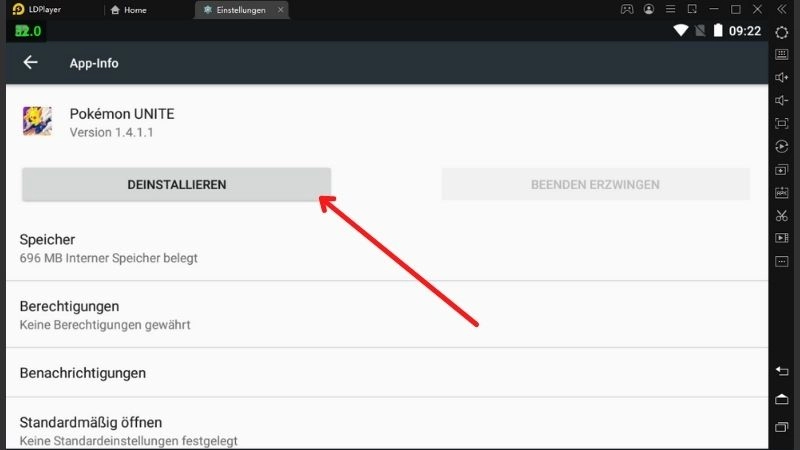Click the green FPS counter badge
This screenshot has height=450, width=800.
click(x=28, y=31)
